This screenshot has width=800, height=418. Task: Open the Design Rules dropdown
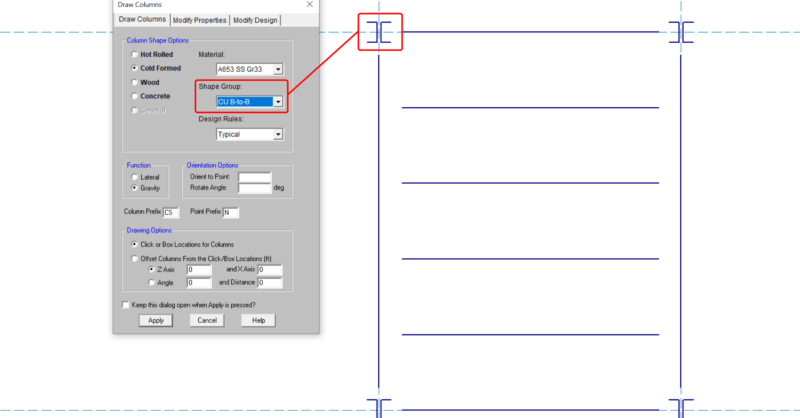[x=278, y=134]
